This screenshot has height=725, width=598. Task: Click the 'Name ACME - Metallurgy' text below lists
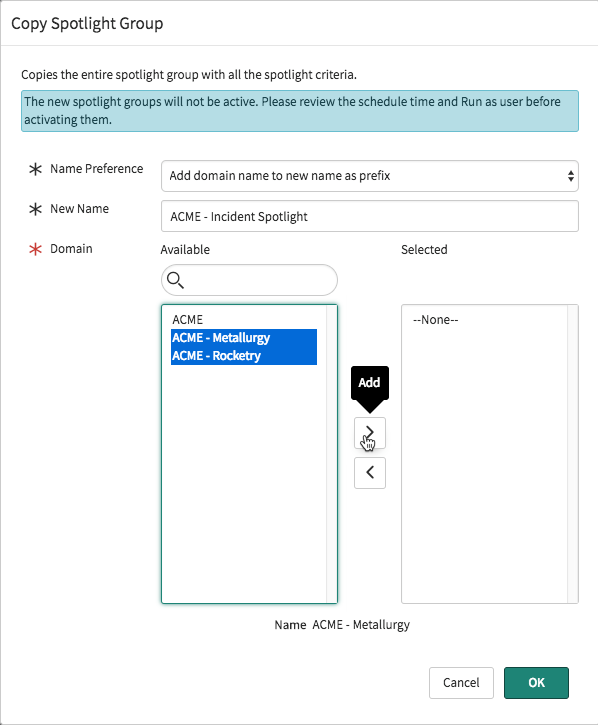tap(342, 625)
